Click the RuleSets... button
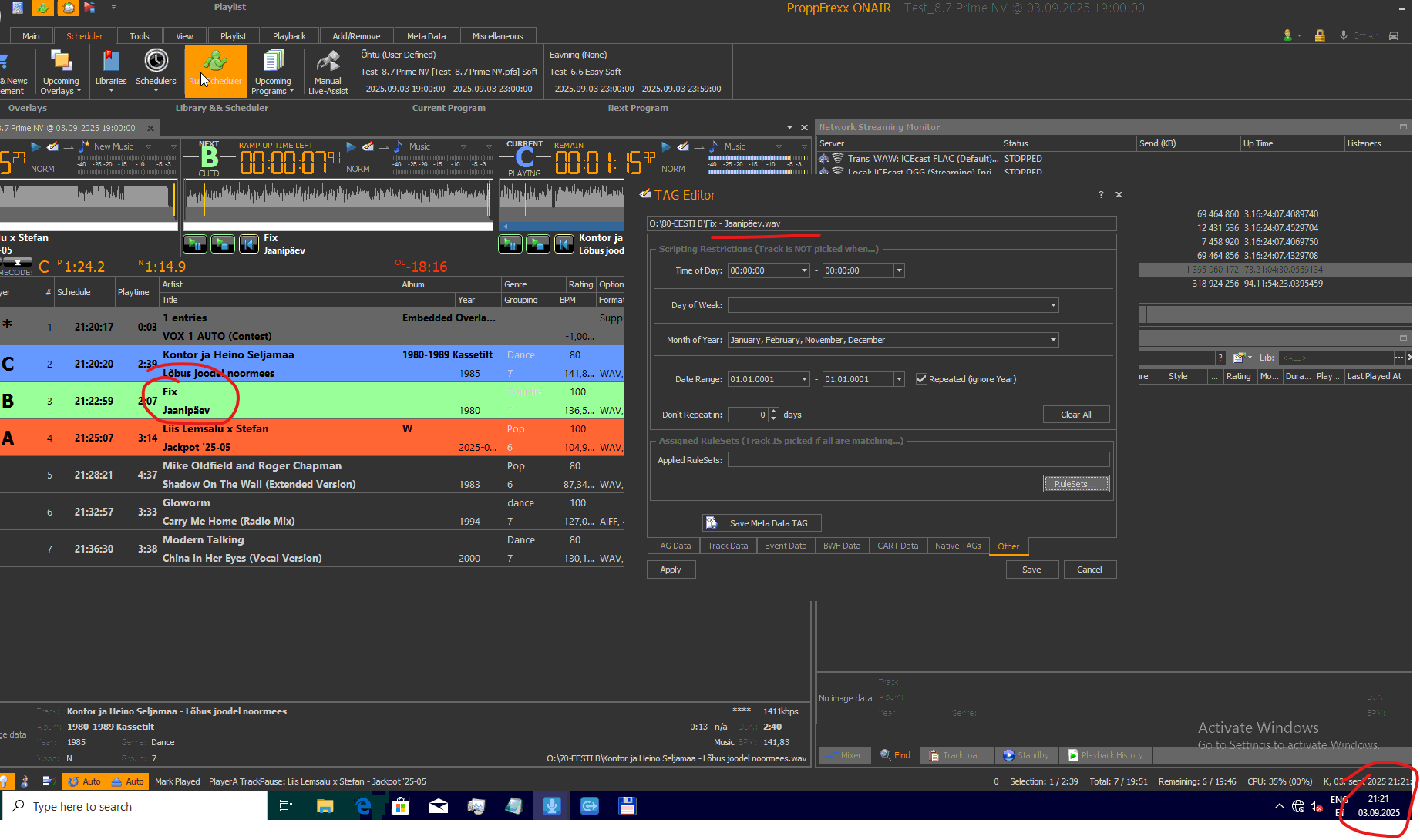1420x840 pixels. [x=1075, y=484]
